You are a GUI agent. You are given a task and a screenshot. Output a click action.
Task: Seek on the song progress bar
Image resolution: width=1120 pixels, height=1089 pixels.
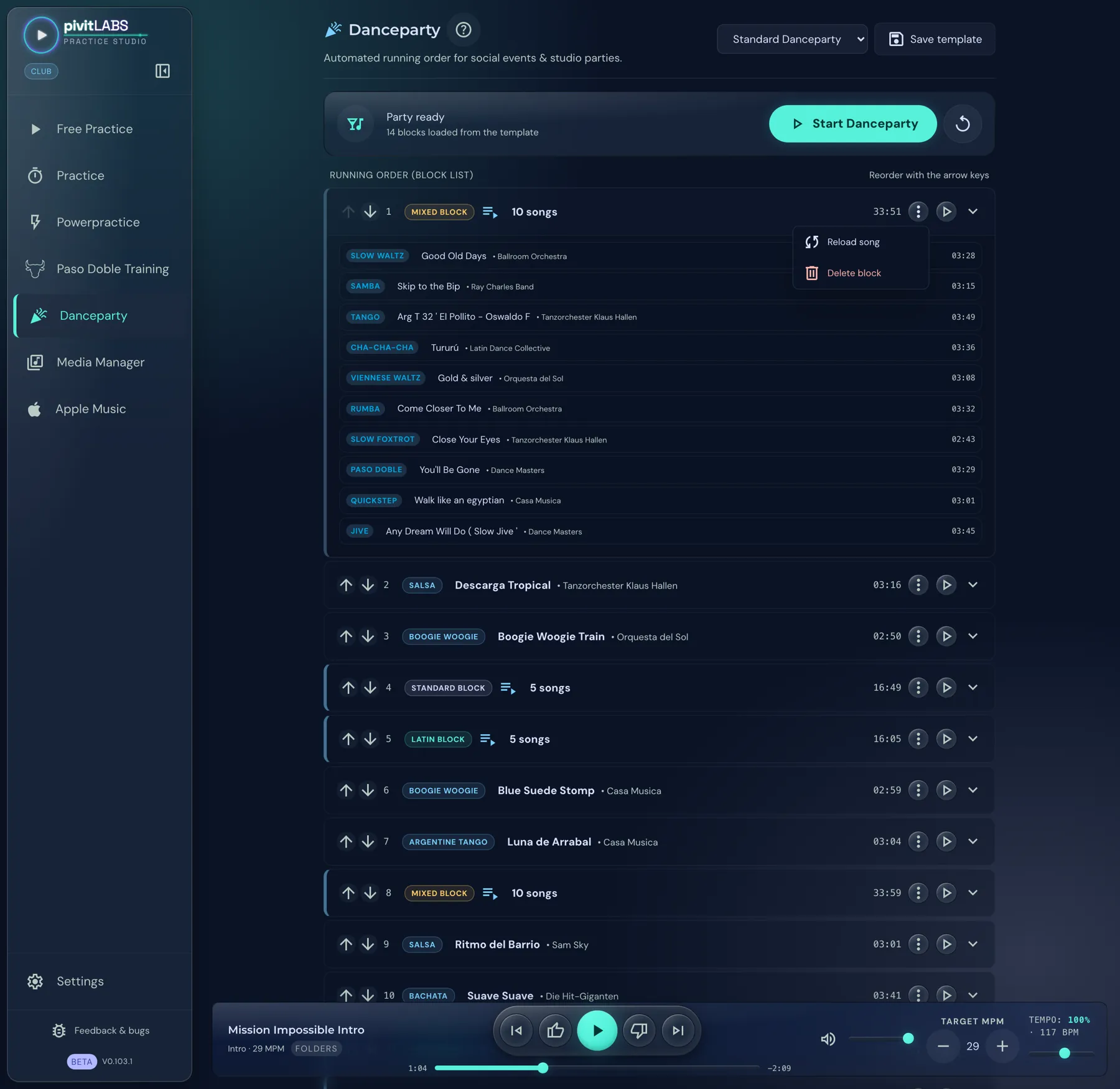pos(597,1068)
